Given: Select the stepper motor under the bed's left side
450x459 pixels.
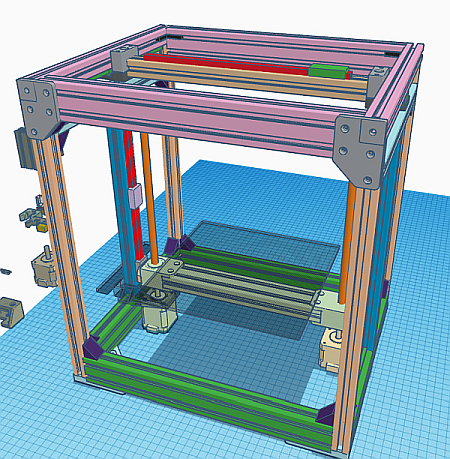Looking at the screenshot, I should (159, 312).
